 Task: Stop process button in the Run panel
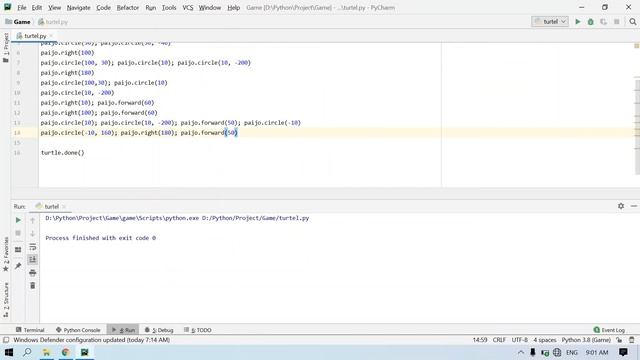(x=18, y=233)
